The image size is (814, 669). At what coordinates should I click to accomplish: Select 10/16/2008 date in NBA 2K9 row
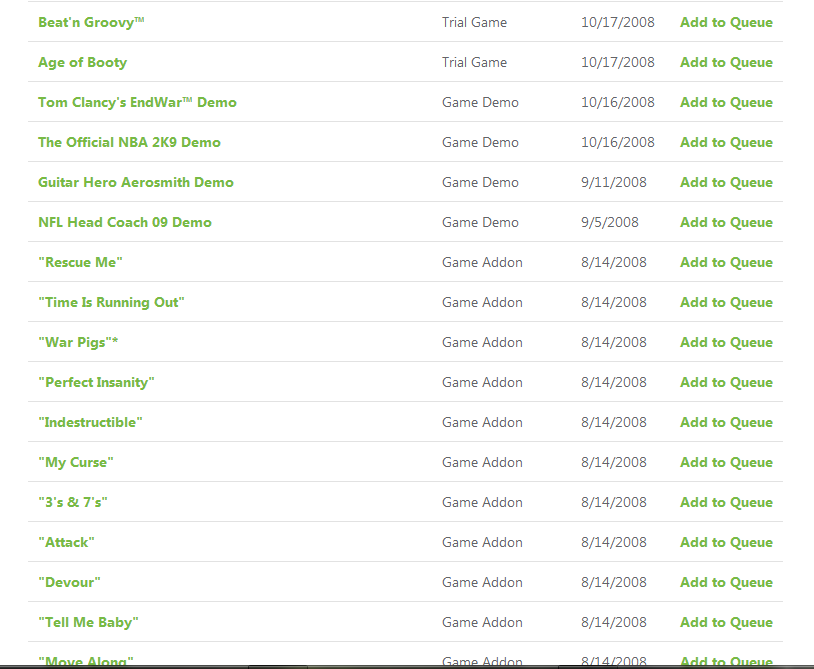click(x=618, y=142)
